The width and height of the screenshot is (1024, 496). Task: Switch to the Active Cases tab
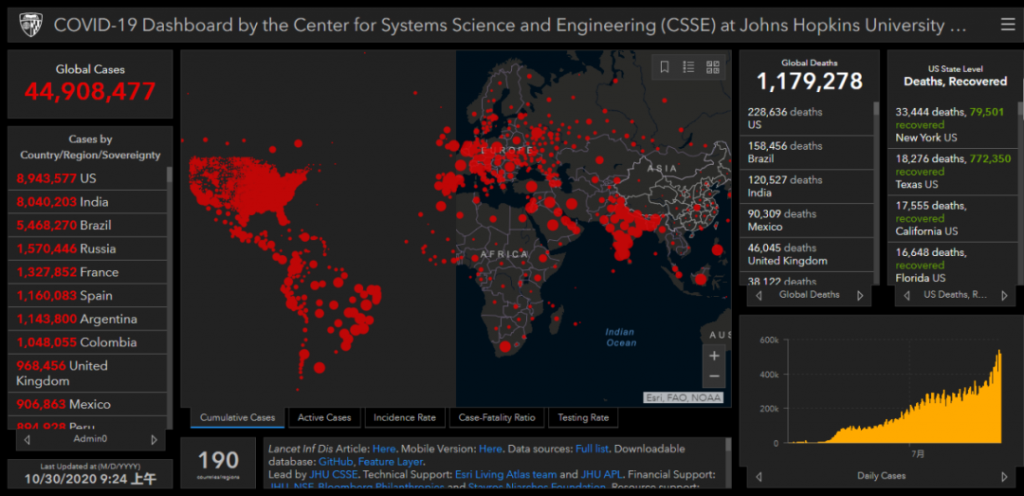point(325,418)
